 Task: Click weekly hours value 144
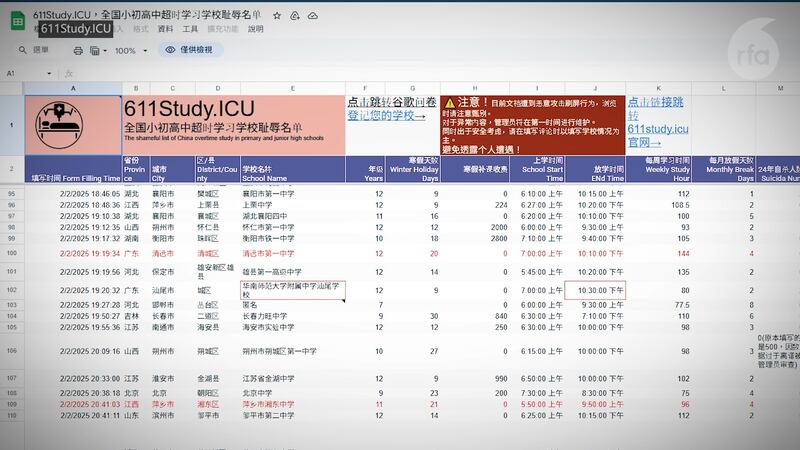click(x=683, y=254)
